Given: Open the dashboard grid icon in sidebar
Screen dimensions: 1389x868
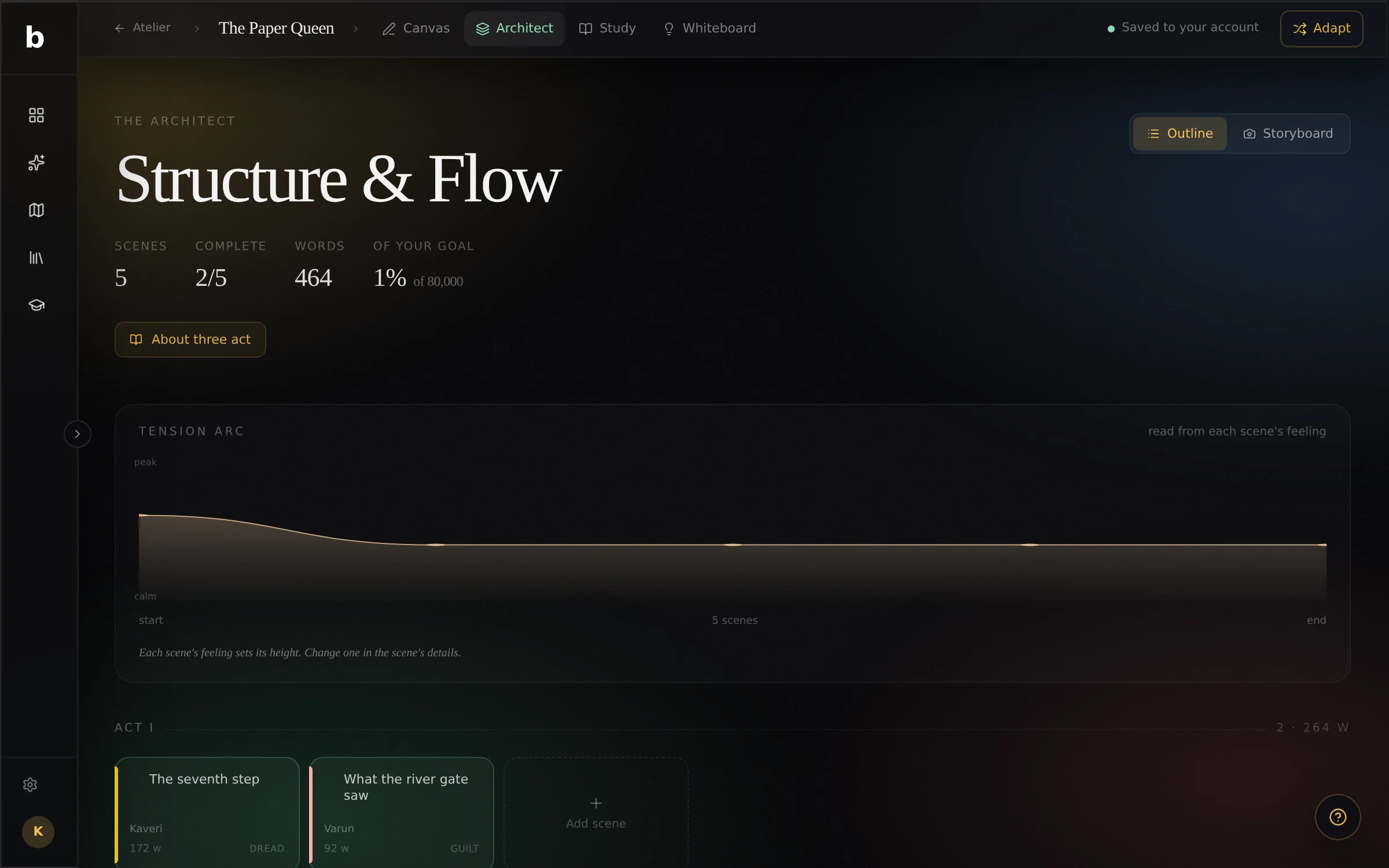Looking at the screenshot, I should pos(36,115).
